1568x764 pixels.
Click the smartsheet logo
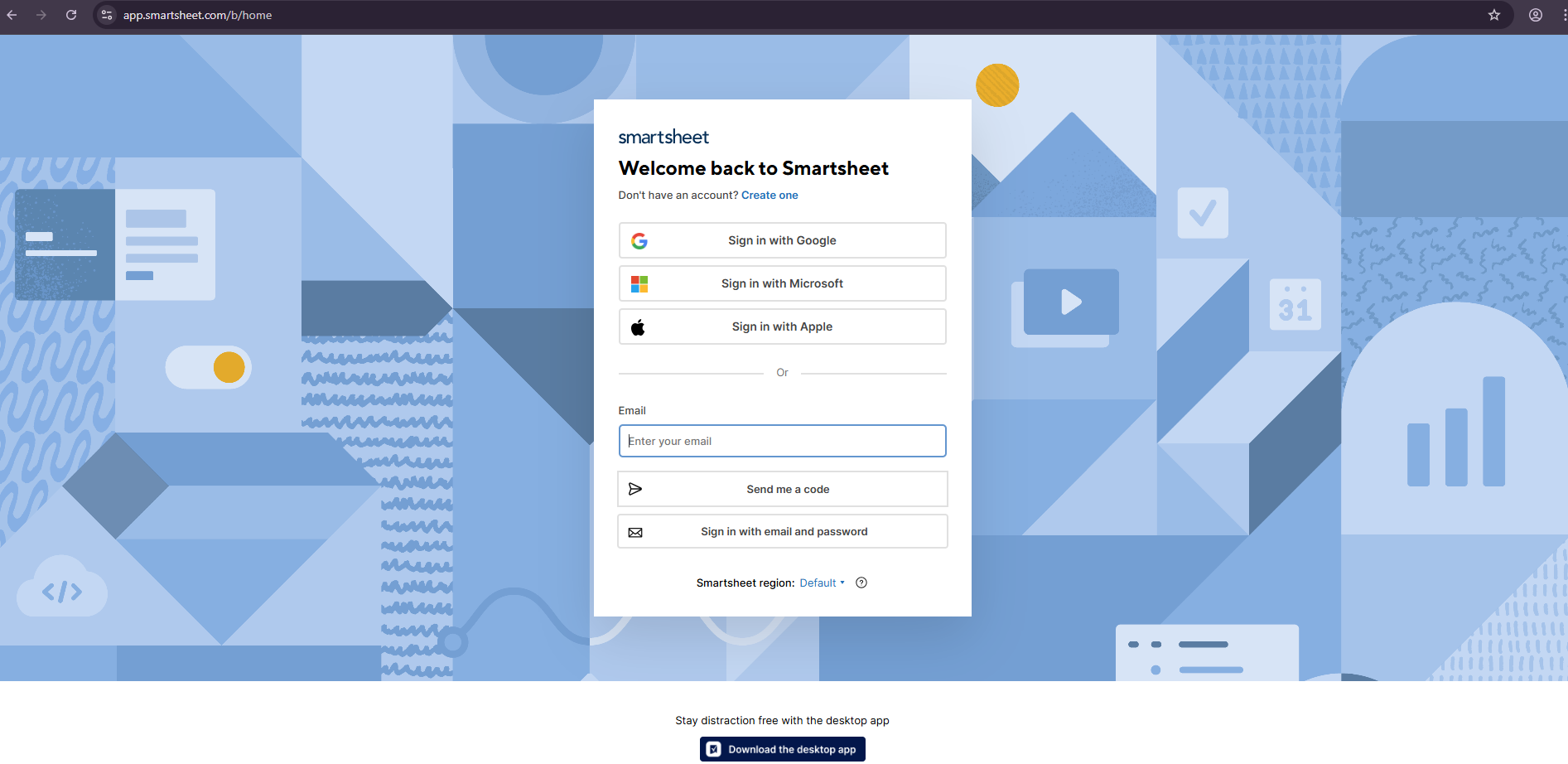click(663, 137)
